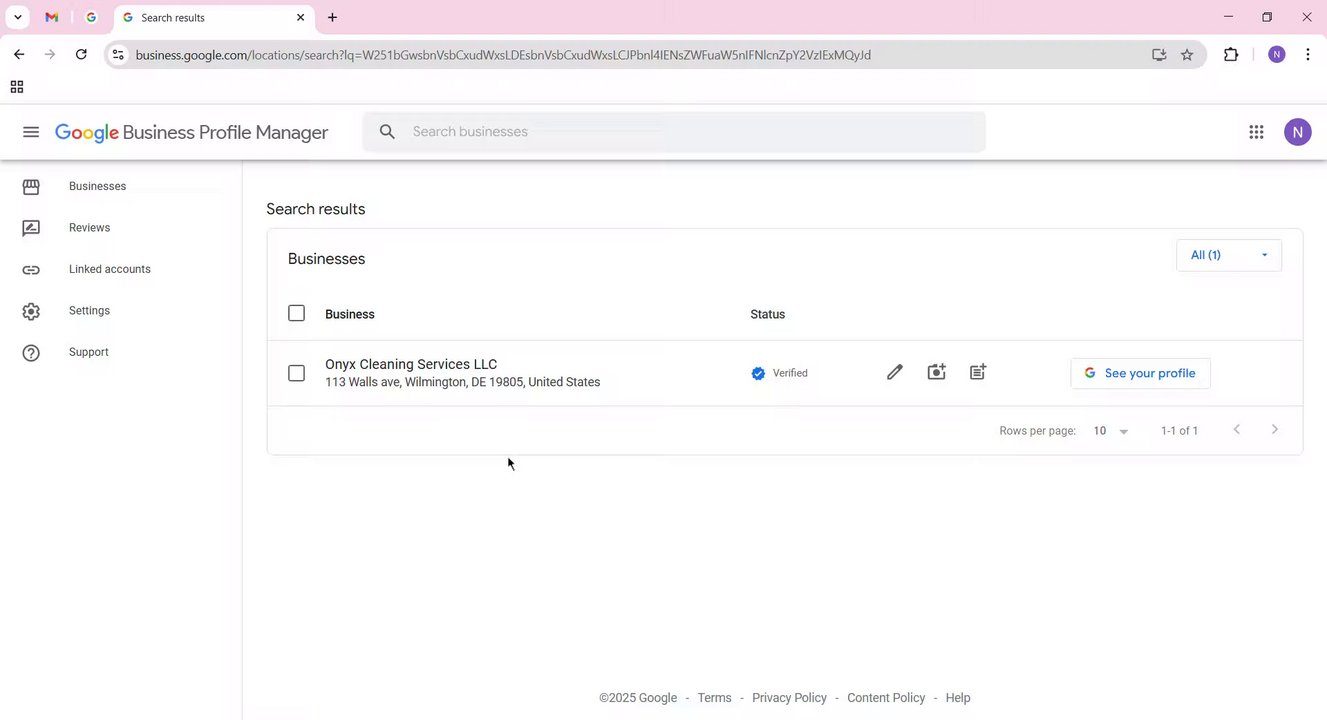Click the browser back arrow
1327x720 pixels.
(x=19, y=55)
